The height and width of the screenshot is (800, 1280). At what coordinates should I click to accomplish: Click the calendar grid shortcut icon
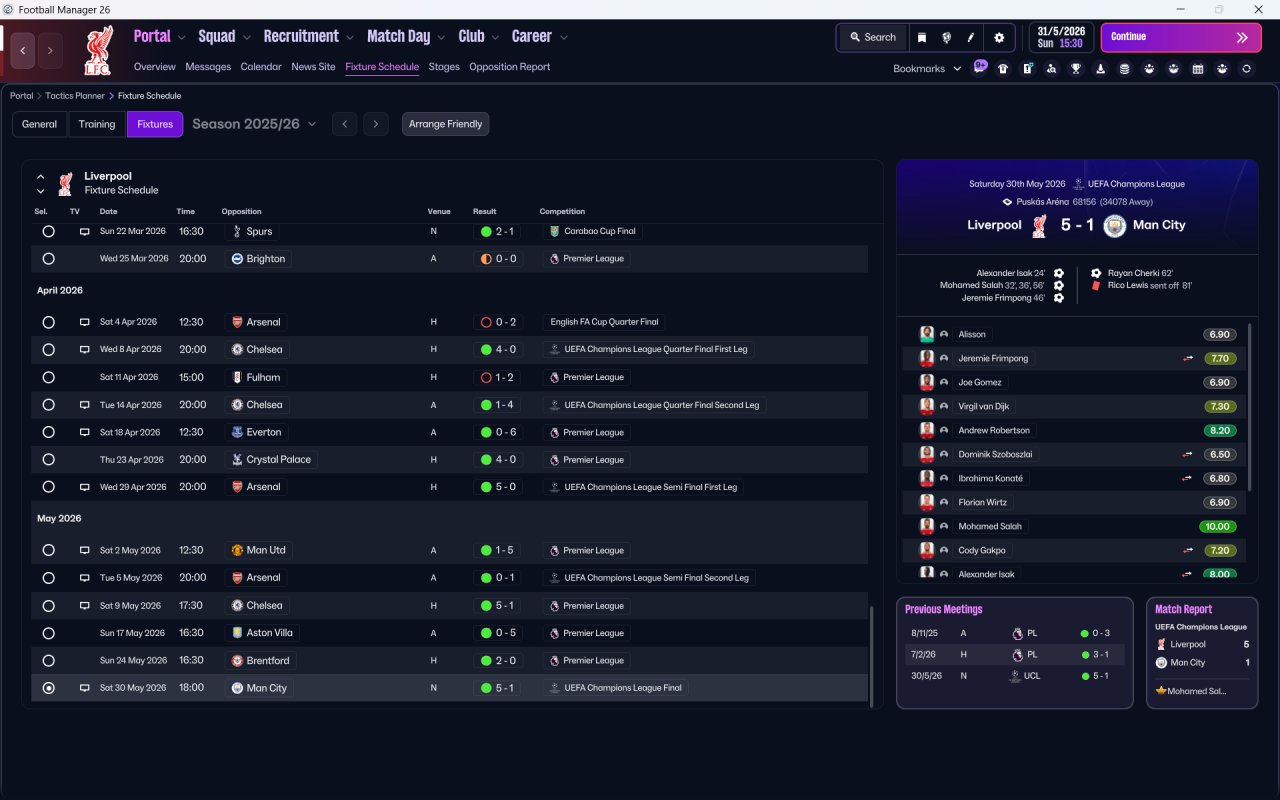tap(1198, 69)
